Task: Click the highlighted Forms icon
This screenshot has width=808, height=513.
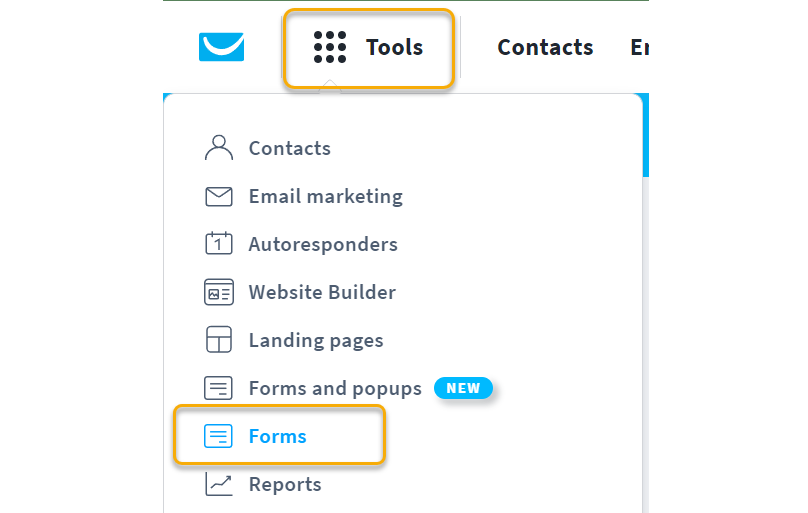Action: point(218,436)
